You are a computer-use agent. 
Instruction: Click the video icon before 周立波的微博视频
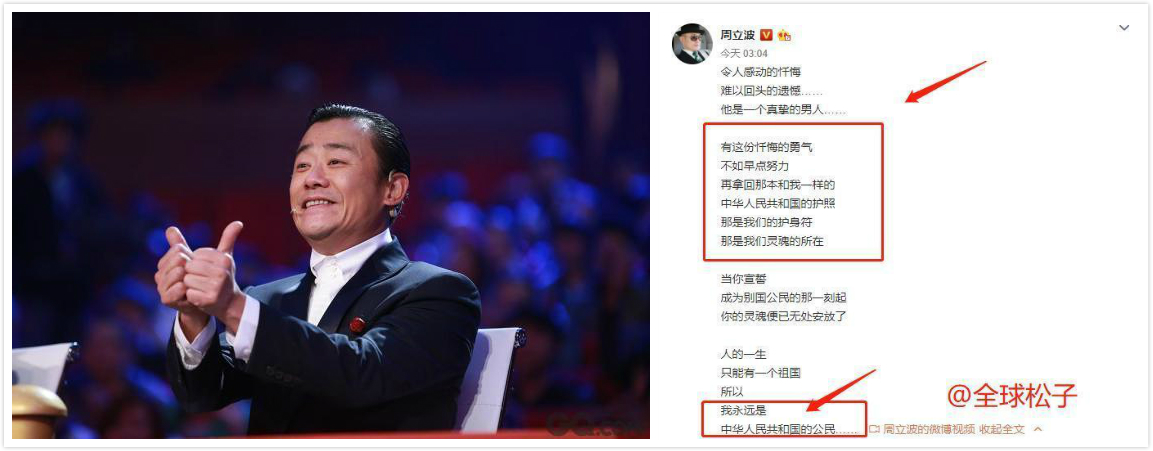pos(874,429)
